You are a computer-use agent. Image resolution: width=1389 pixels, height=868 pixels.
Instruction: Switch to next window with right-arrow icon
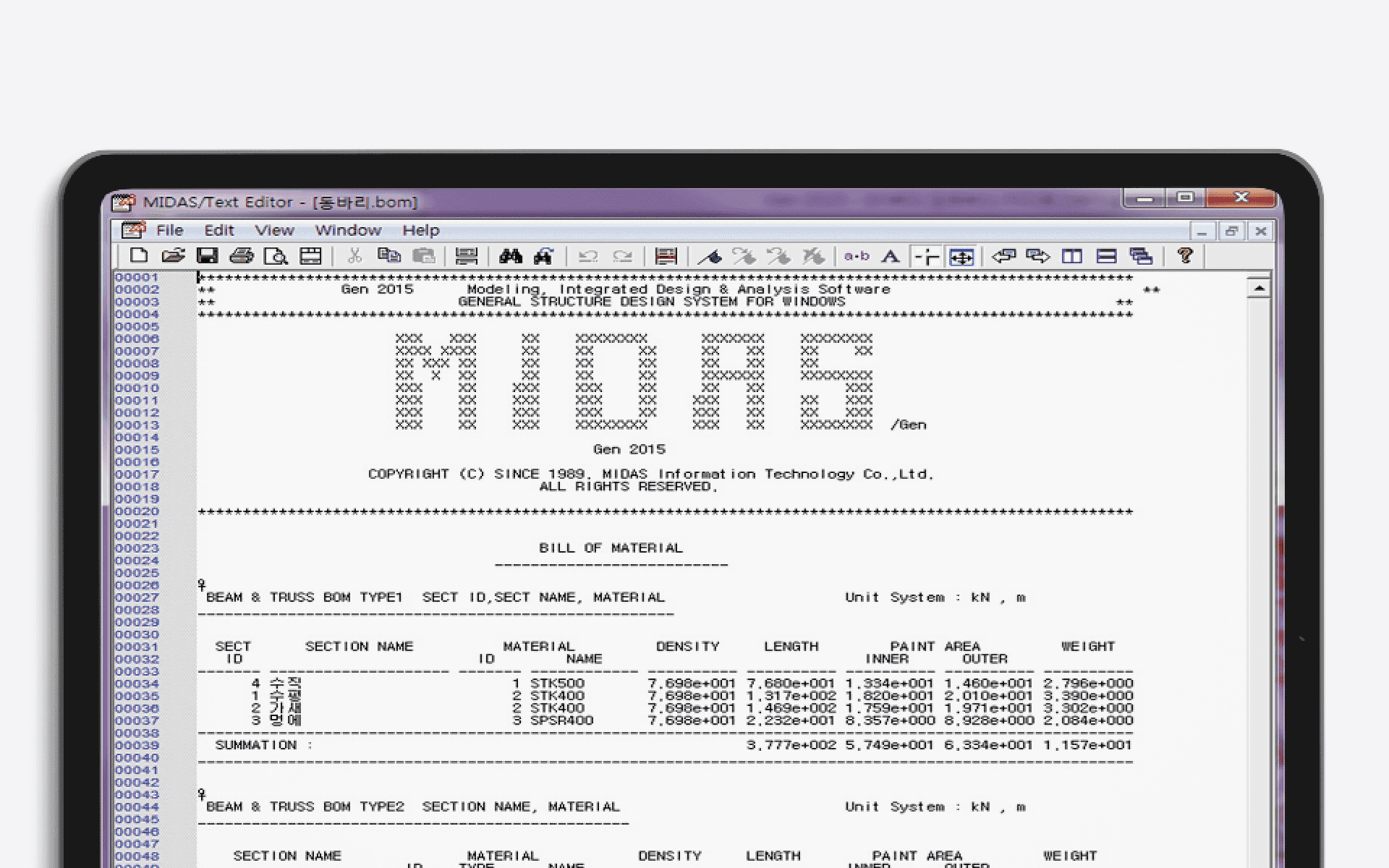point(1038,256)
